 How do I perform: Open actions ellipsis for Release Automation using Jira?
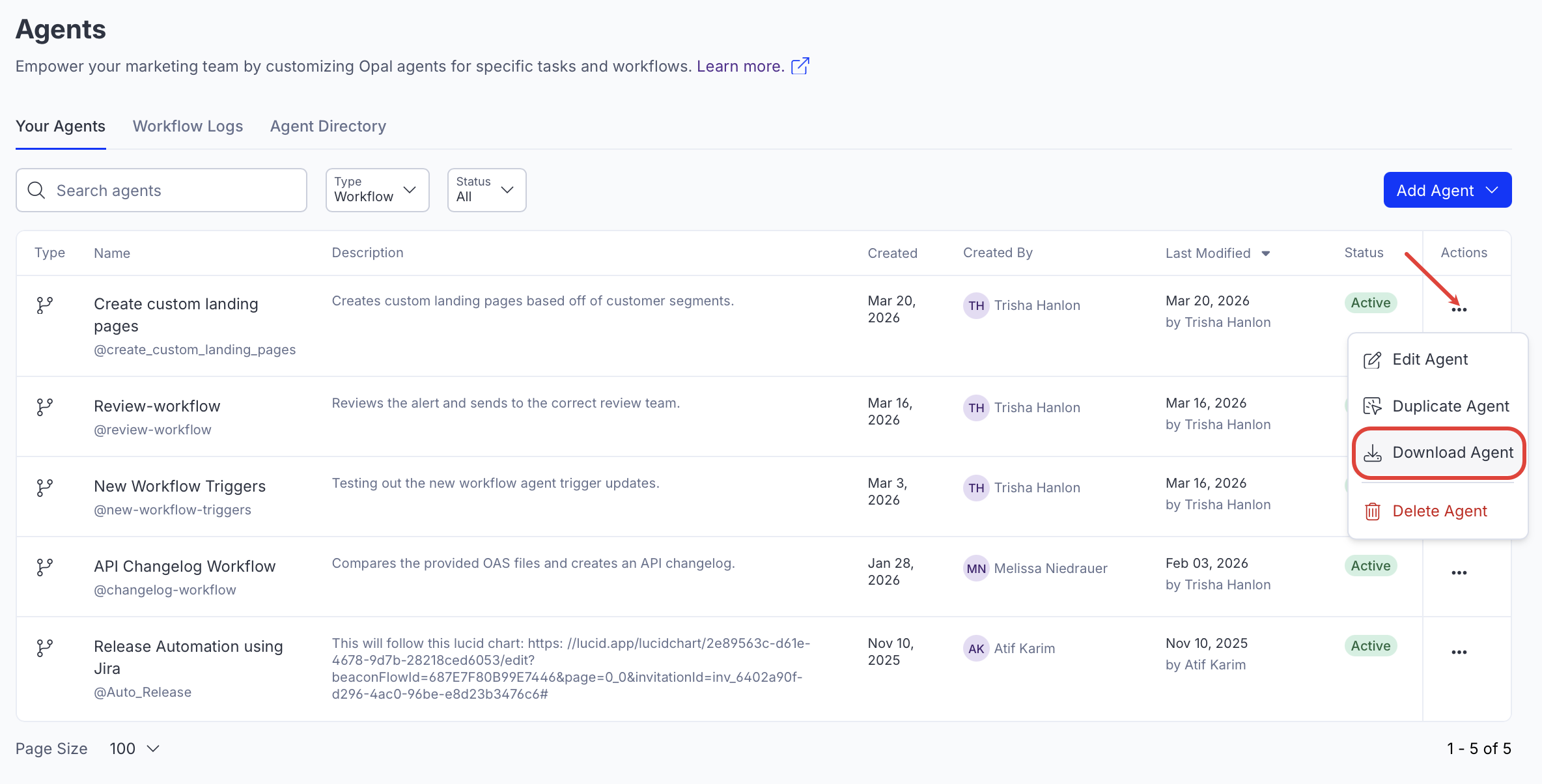coord(1459,652)
